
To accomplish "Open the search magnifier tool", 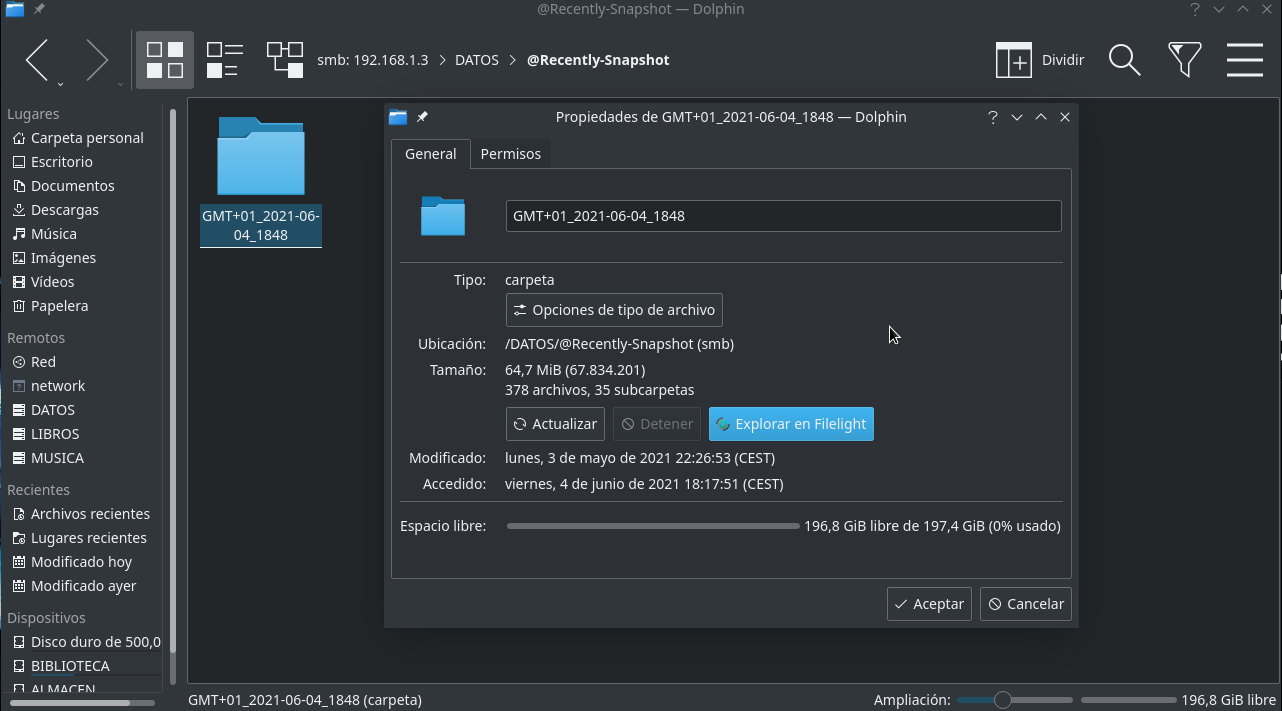I will tap(1125, 60).
